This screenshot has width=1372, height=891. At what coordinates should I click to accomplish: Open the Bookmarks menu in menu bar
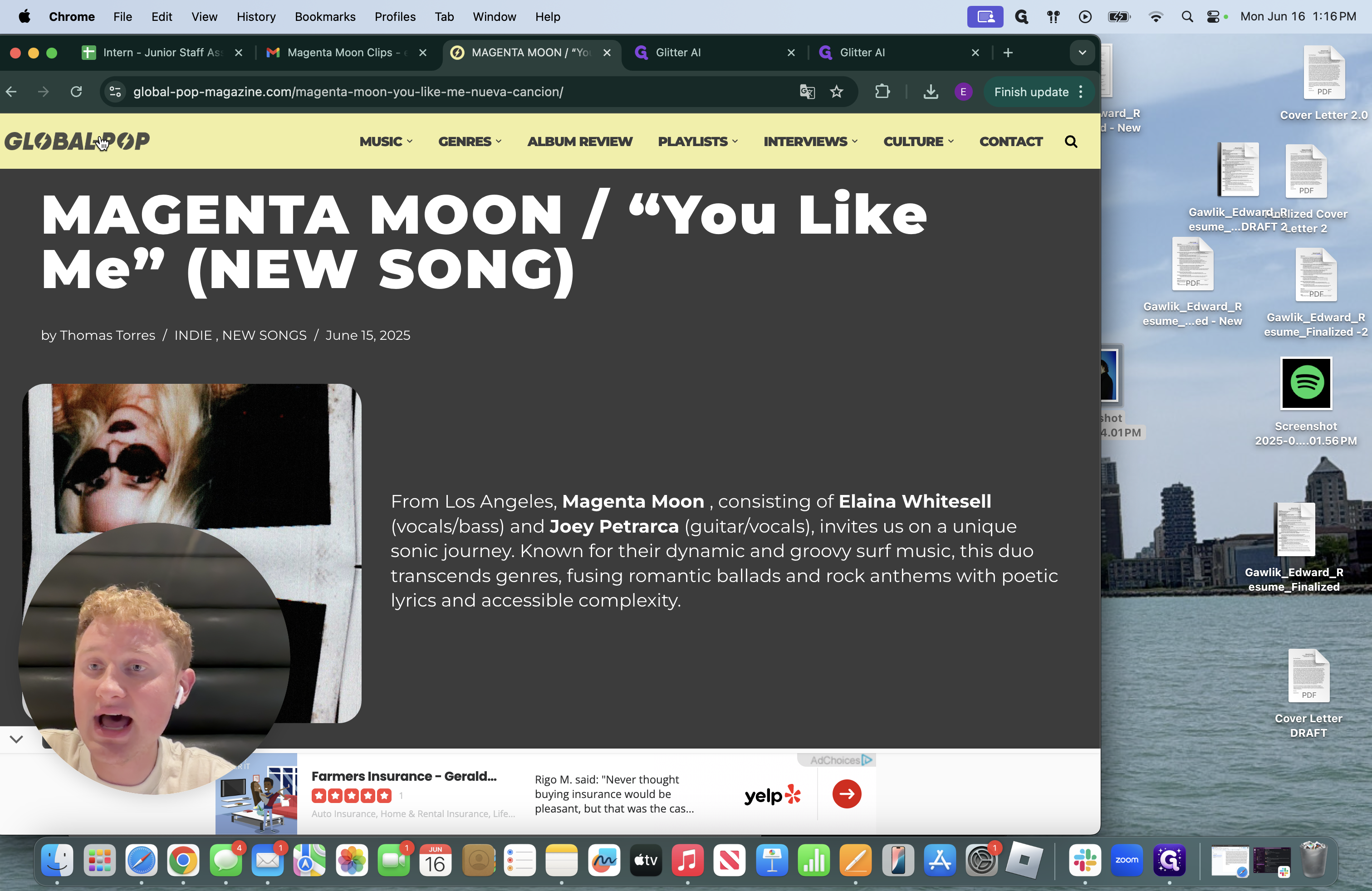coord(325,17)
